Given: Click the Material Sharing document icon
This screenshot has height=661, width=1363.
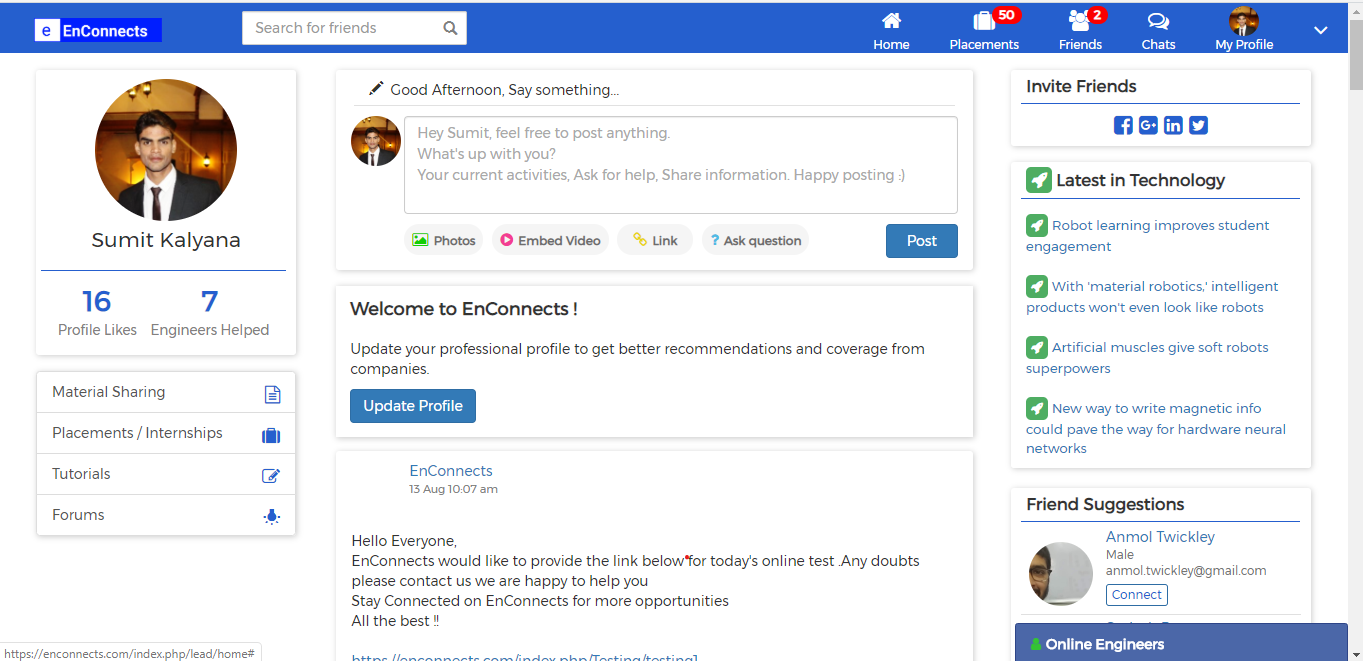Looking at the screenshot, I should point(272,394).
